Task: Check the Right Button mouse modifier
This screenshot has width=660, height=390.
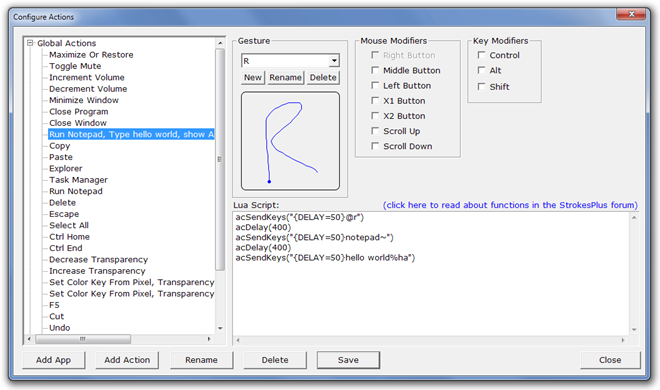Action: [375, 55]
